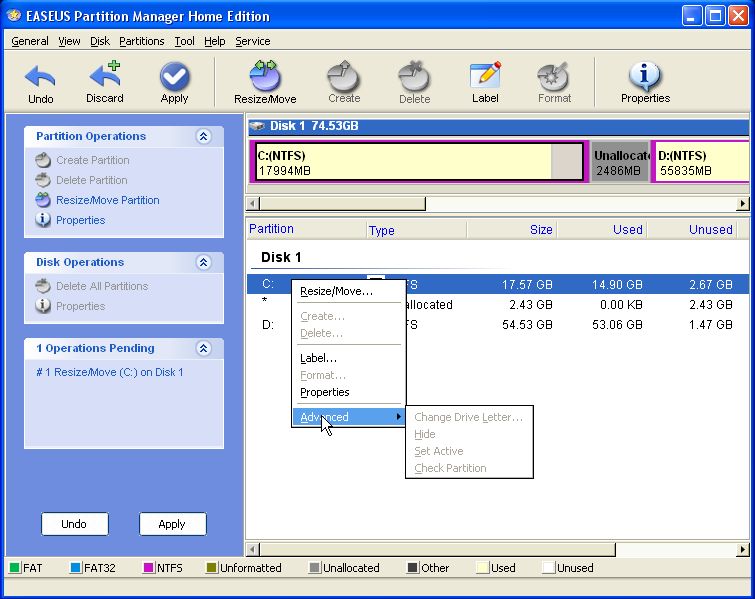Sort by the Unused column header
The width and height of the screenshot is (755, 599).
tap(691, 229)
